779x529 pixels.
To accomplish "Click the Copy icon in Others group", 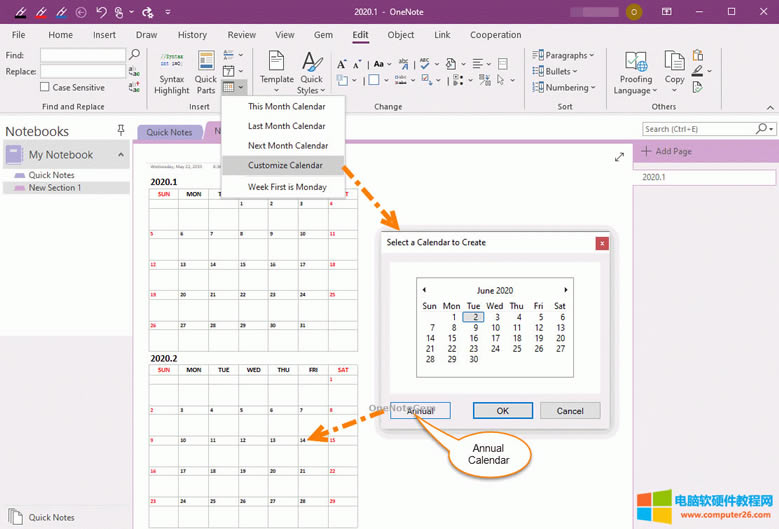I will point(675,62).
